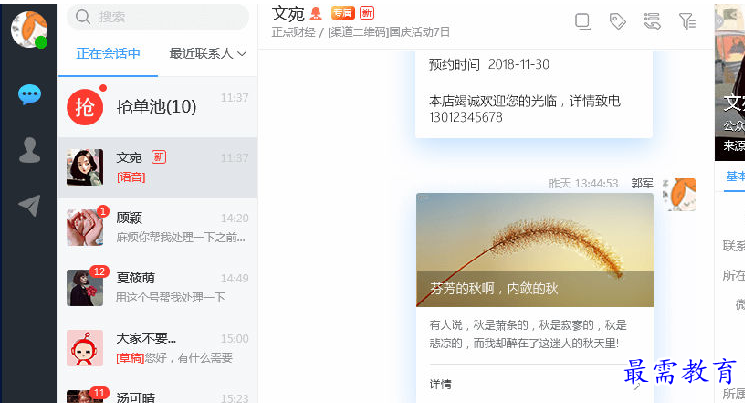Open the 抢单池(10) entry

point(158,107)
